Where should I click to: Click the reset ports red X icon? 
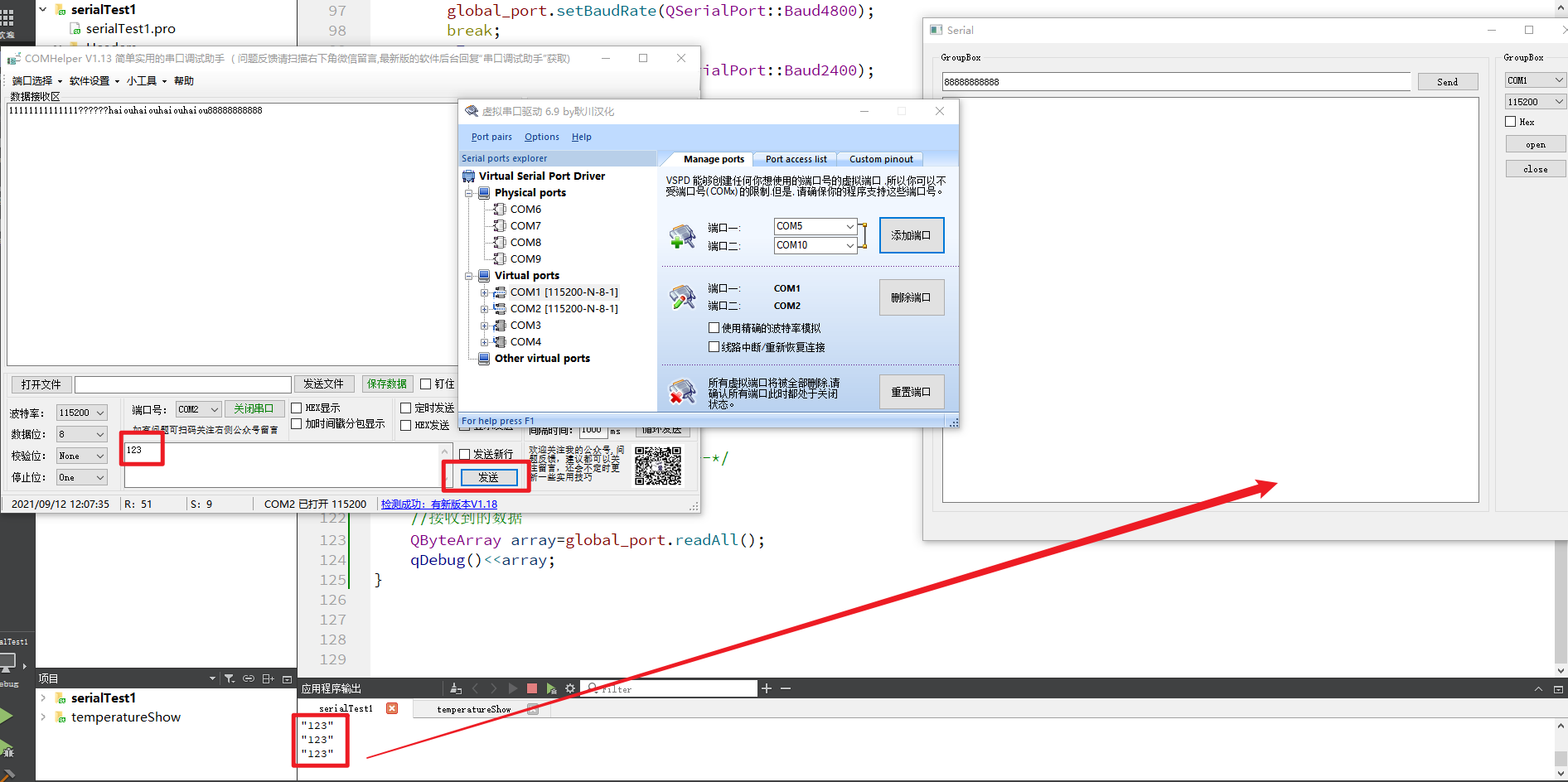682,392
